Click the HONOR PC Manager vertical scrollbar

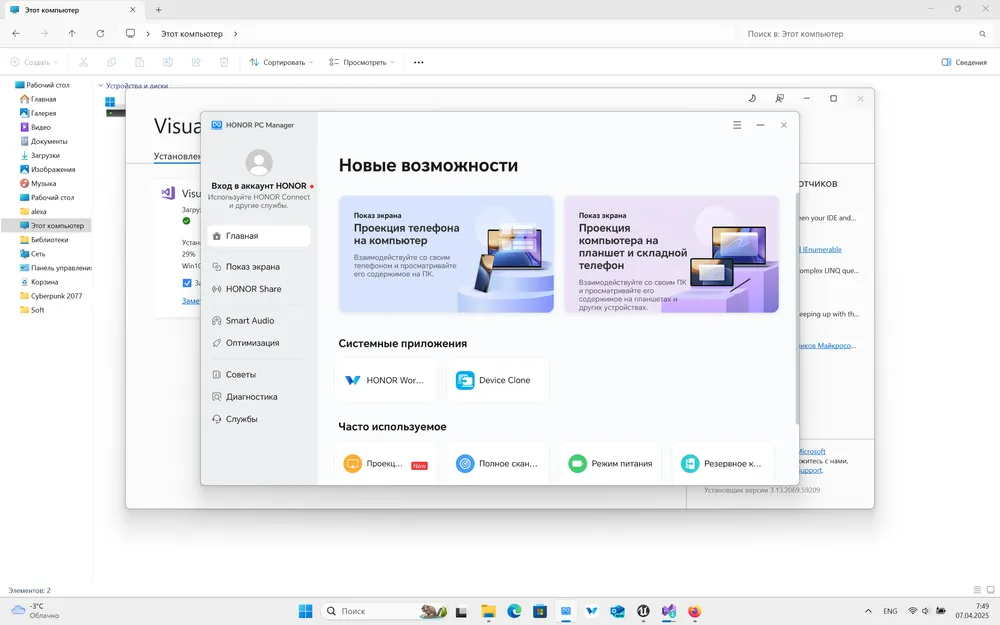(796, 300)
